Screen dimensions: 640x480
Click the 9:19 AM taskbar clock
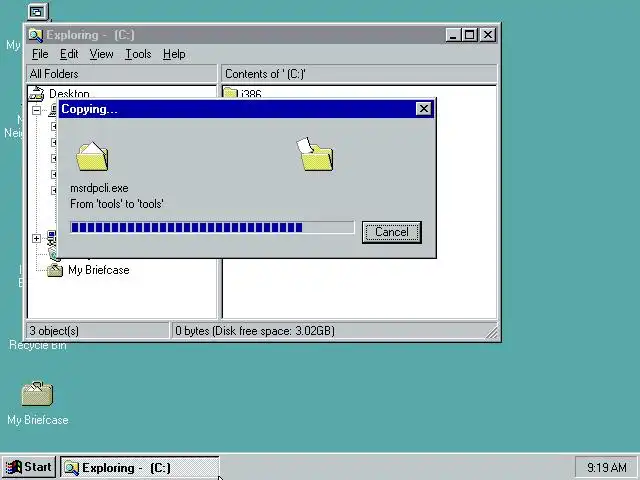click(x=607, y=467)
